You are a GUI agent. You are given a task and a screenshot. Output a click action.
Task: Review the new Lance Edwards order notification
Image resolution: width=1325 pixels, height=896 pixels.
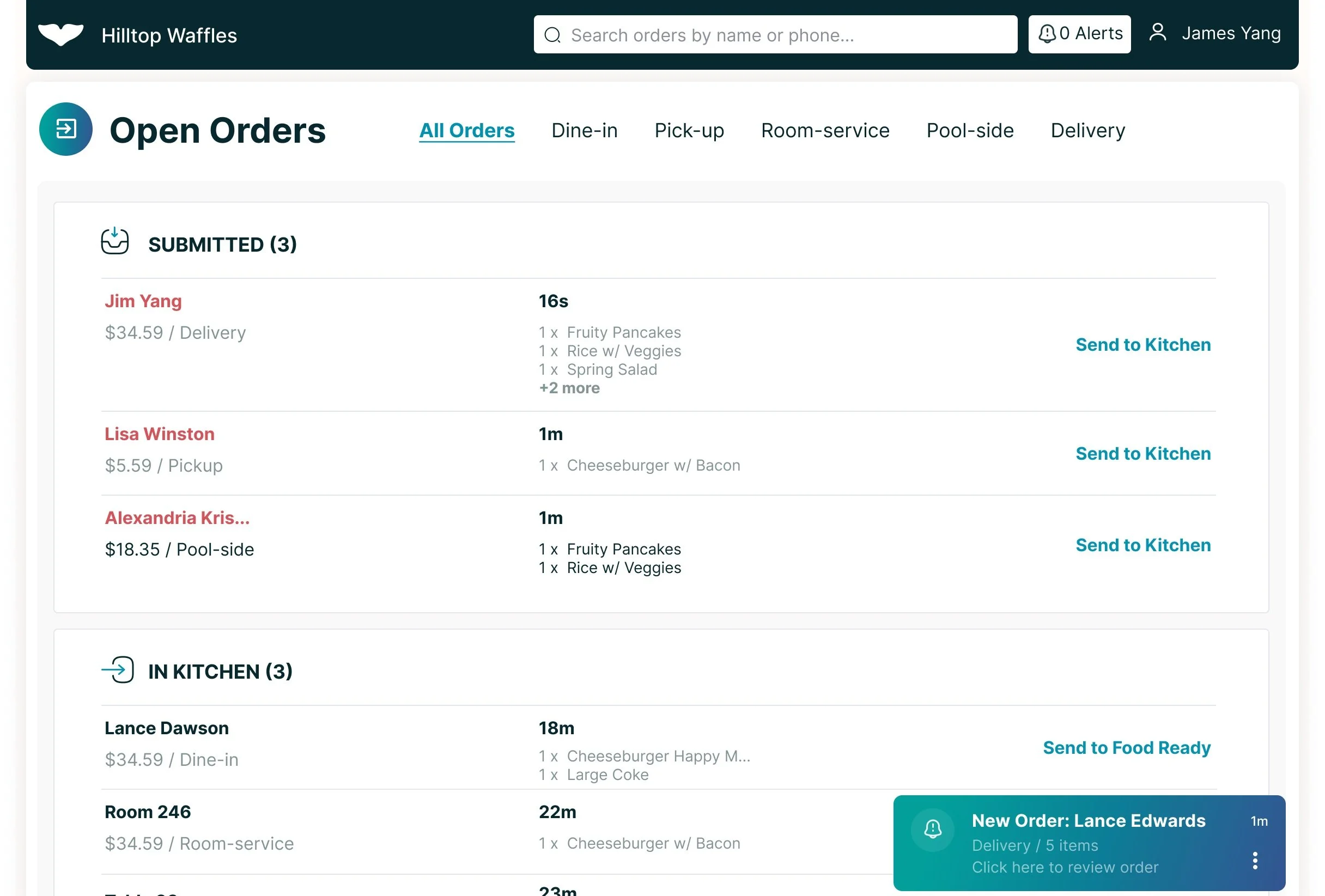1064,867
